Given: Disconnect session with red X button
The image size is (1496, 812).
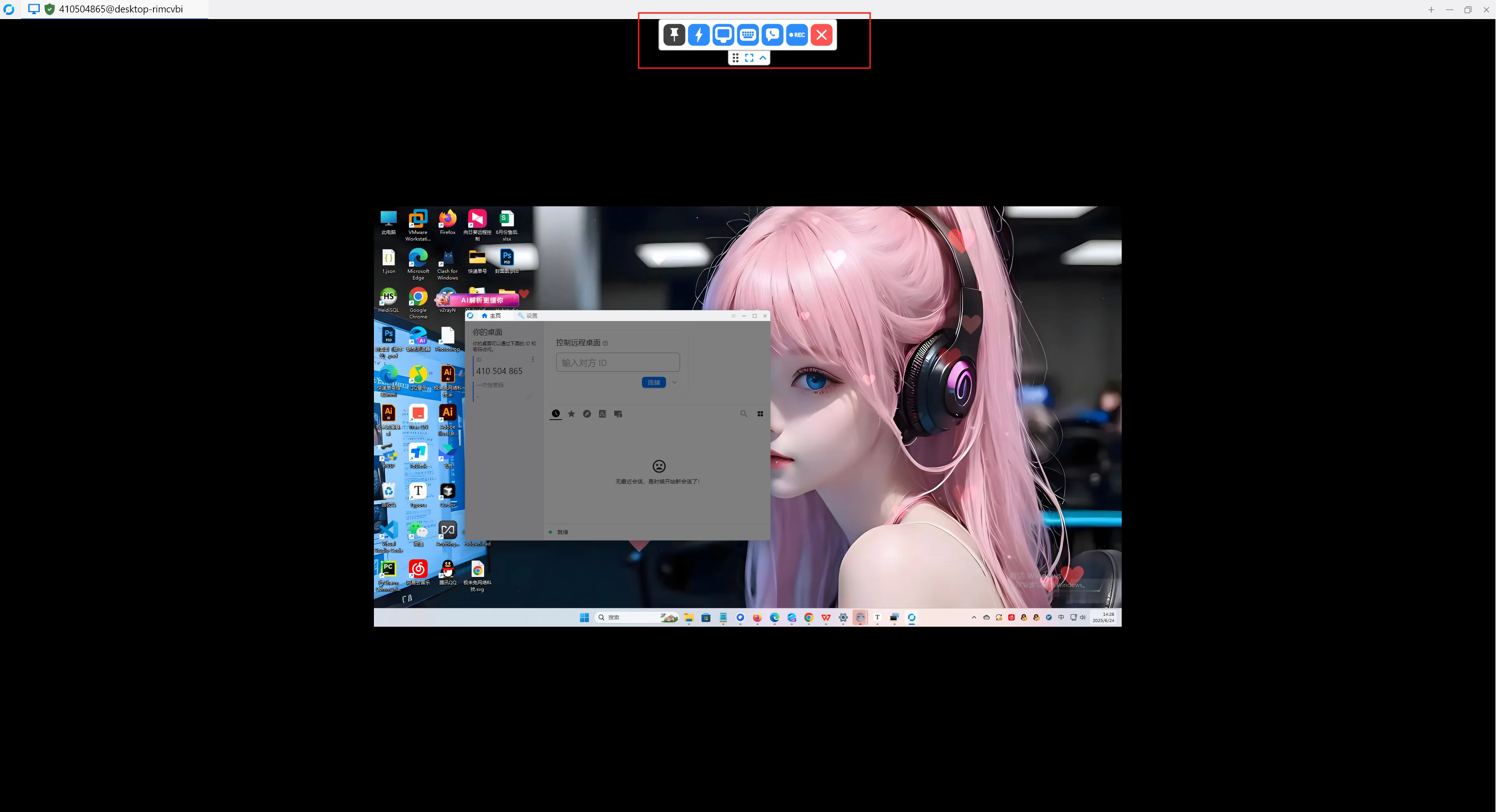Looking at the screenshot, I should point(821,35).
